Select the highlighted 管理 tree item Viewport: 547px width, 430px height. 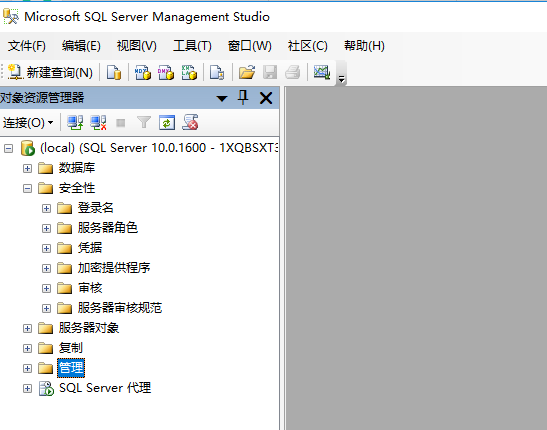(71, 368)
